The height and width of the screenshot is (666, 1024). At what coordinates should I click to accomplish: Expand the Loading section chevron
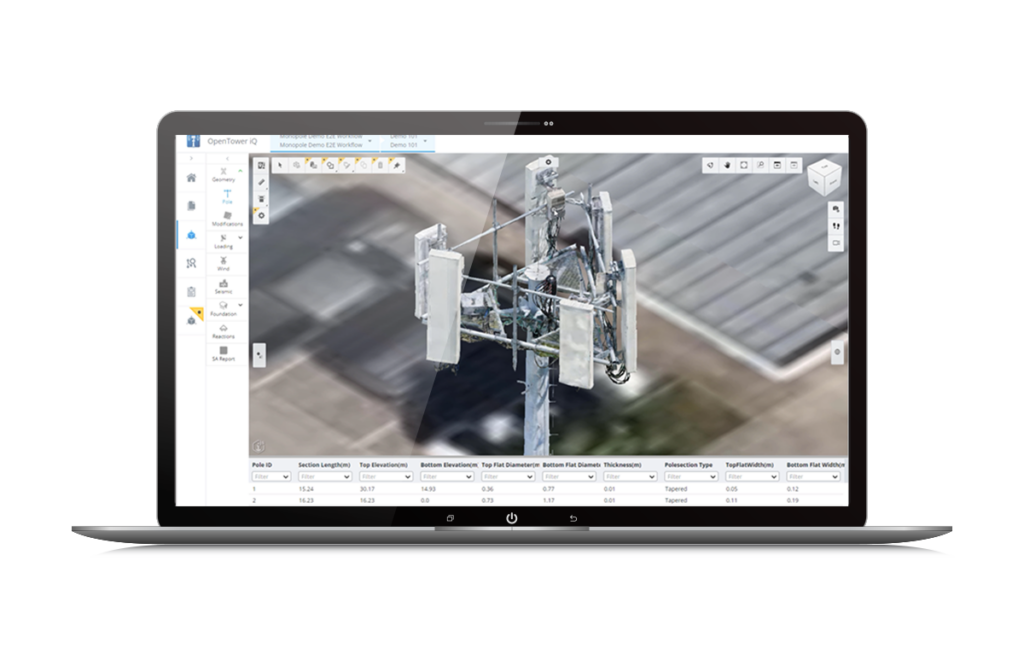point(240,237)
